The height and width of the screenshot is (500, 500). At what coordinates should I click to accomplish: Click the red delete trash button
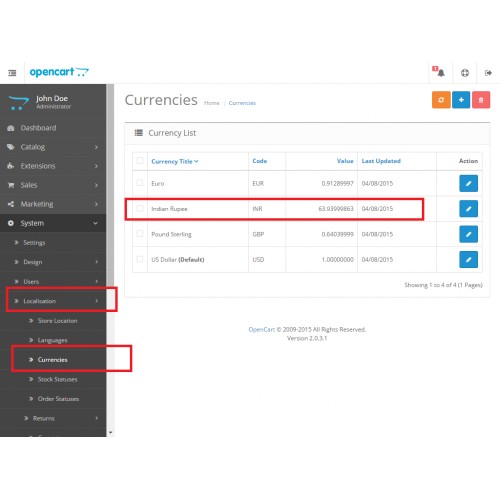pyautogui.click(x=481, y=100)
